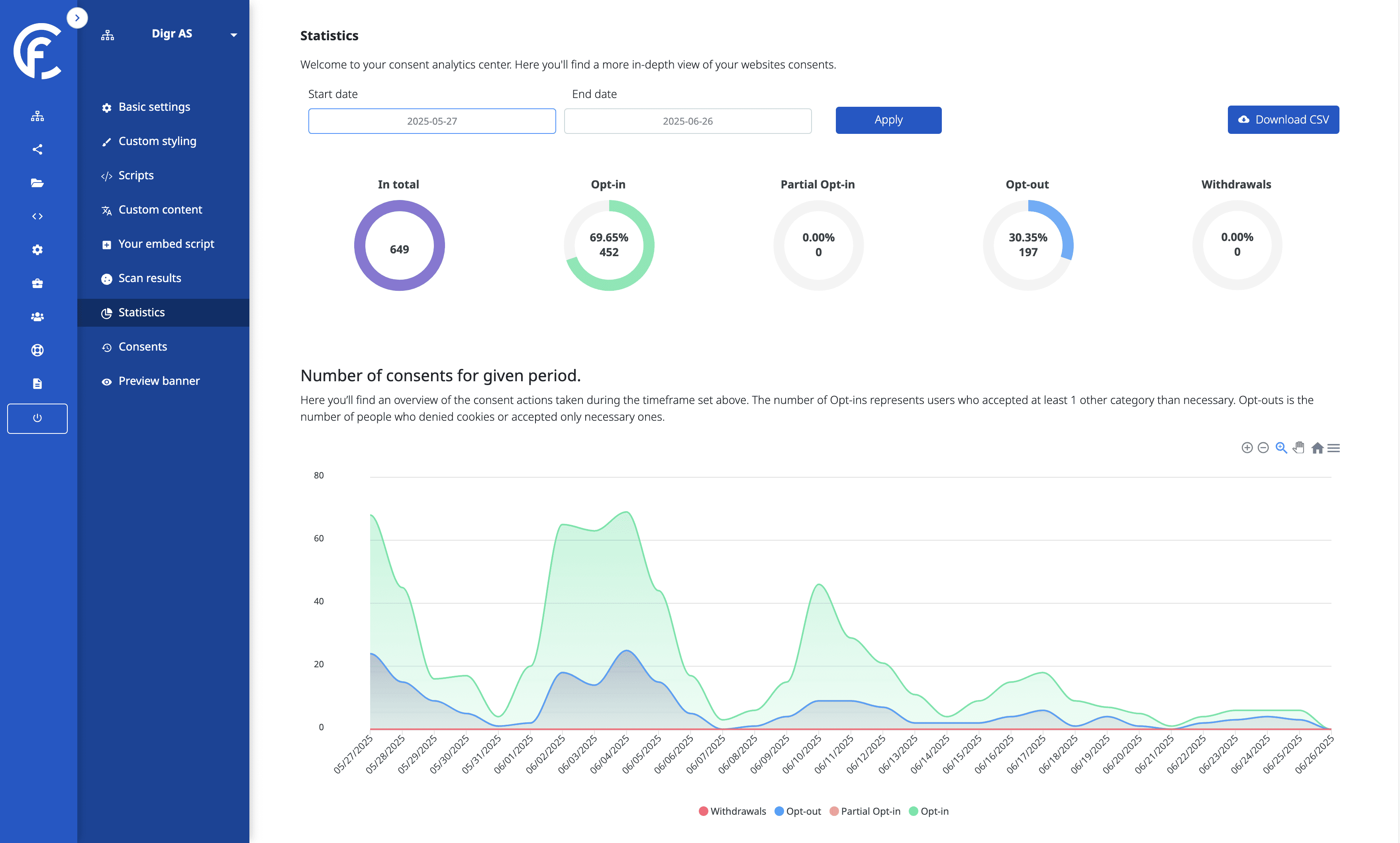
Task: Click the Start date input field
Action: click(x=431, y=121)
